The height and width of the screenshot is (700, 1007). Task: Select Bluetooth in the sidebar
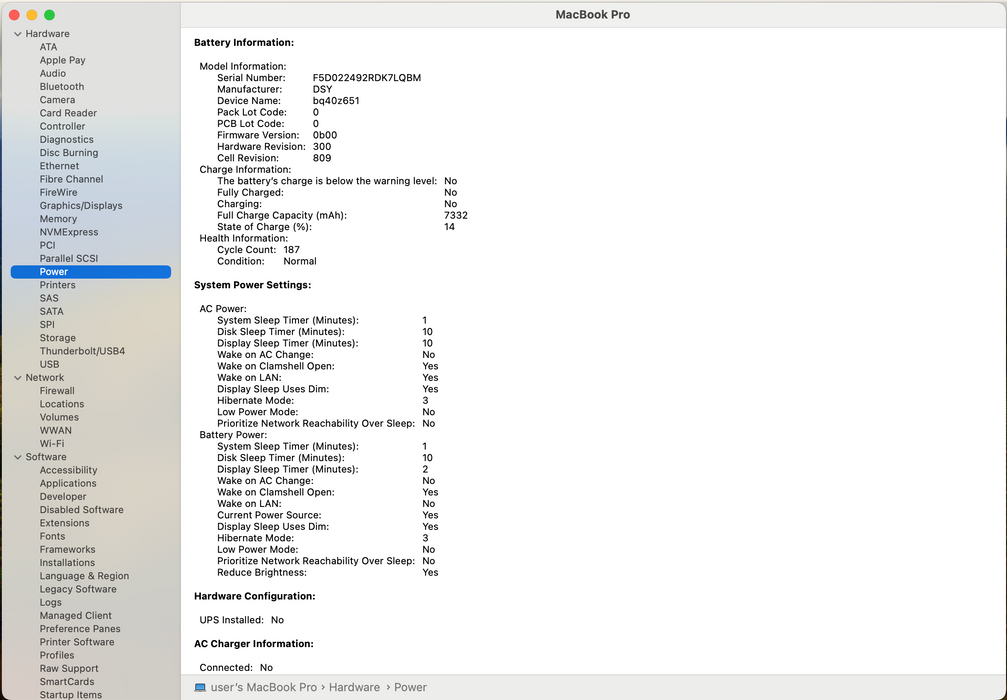62,87
